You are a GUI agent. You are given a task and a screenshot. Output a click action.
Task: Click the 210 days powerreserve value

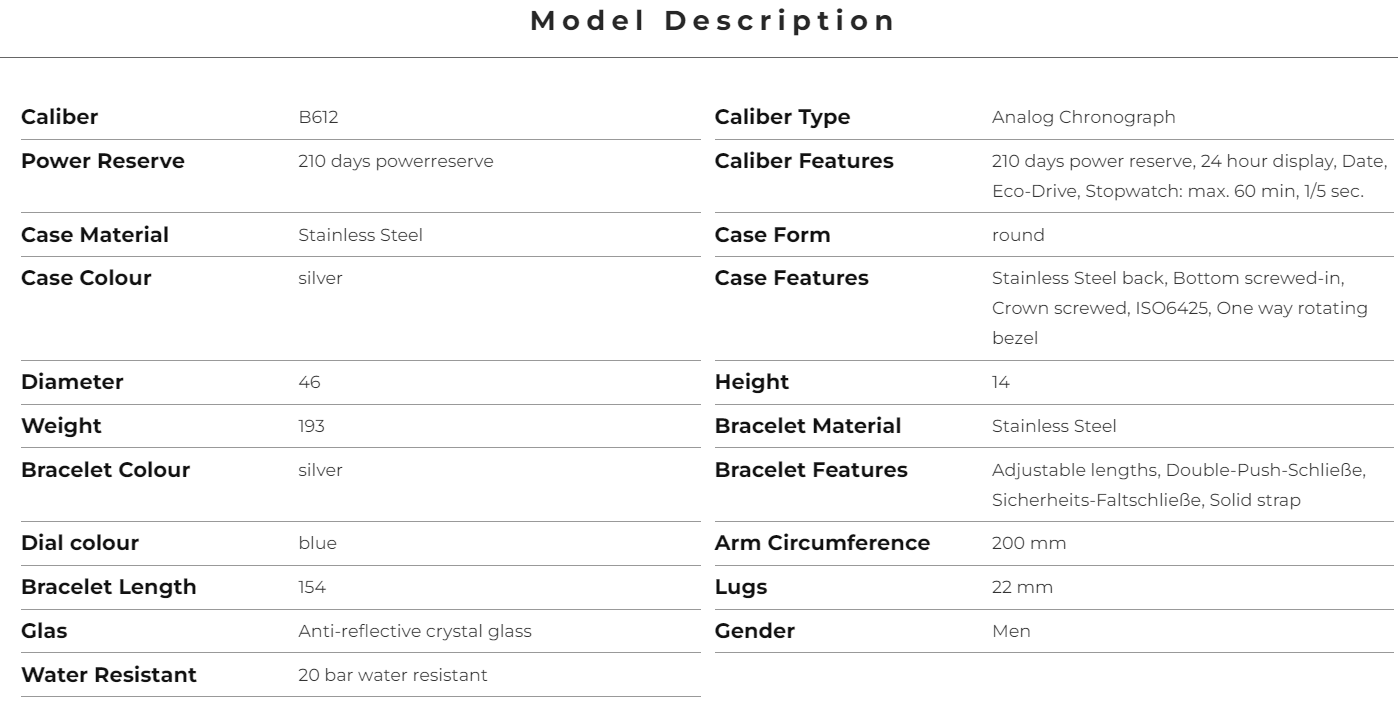pos(395,161)
